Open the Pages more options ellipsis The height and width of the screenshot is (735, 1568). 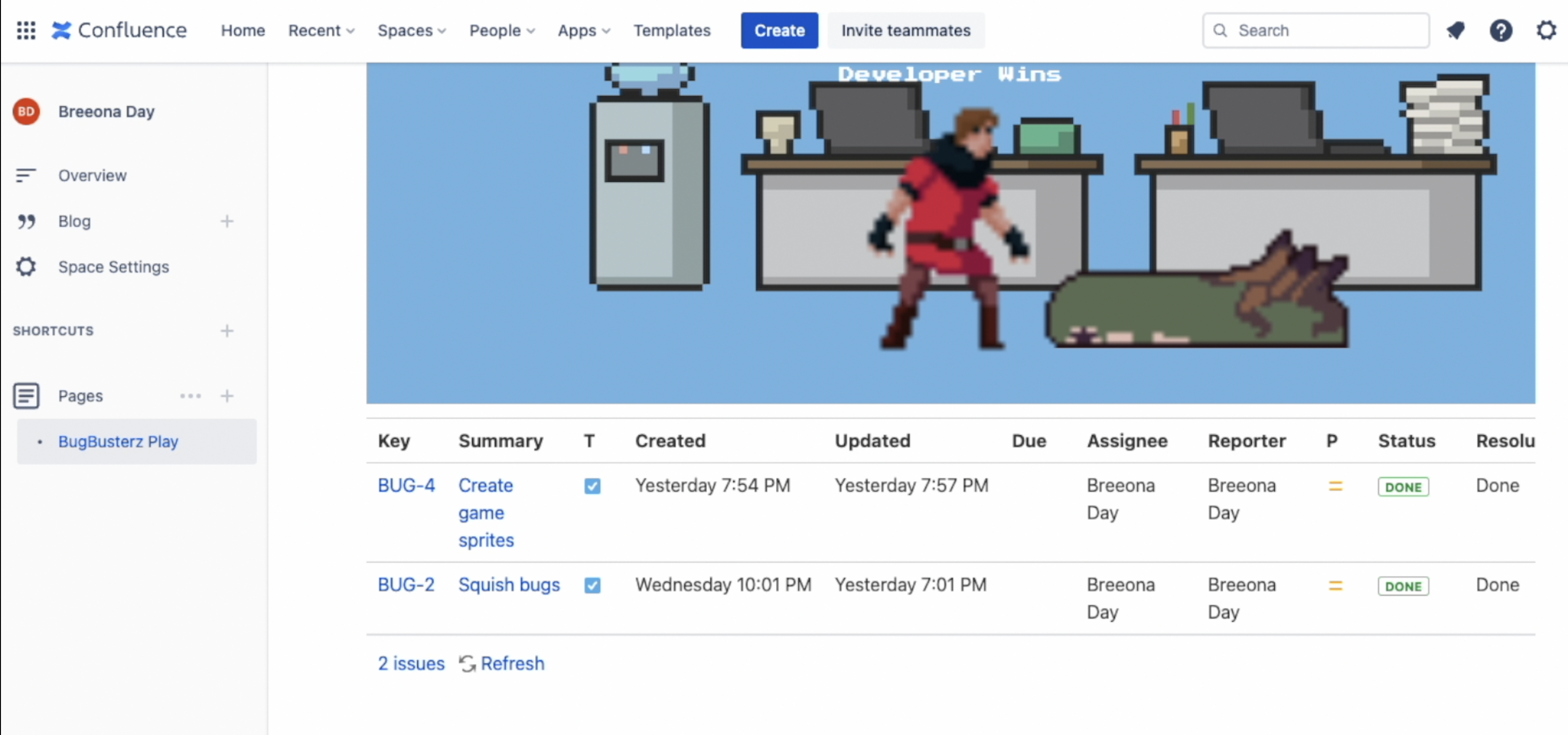190,396
